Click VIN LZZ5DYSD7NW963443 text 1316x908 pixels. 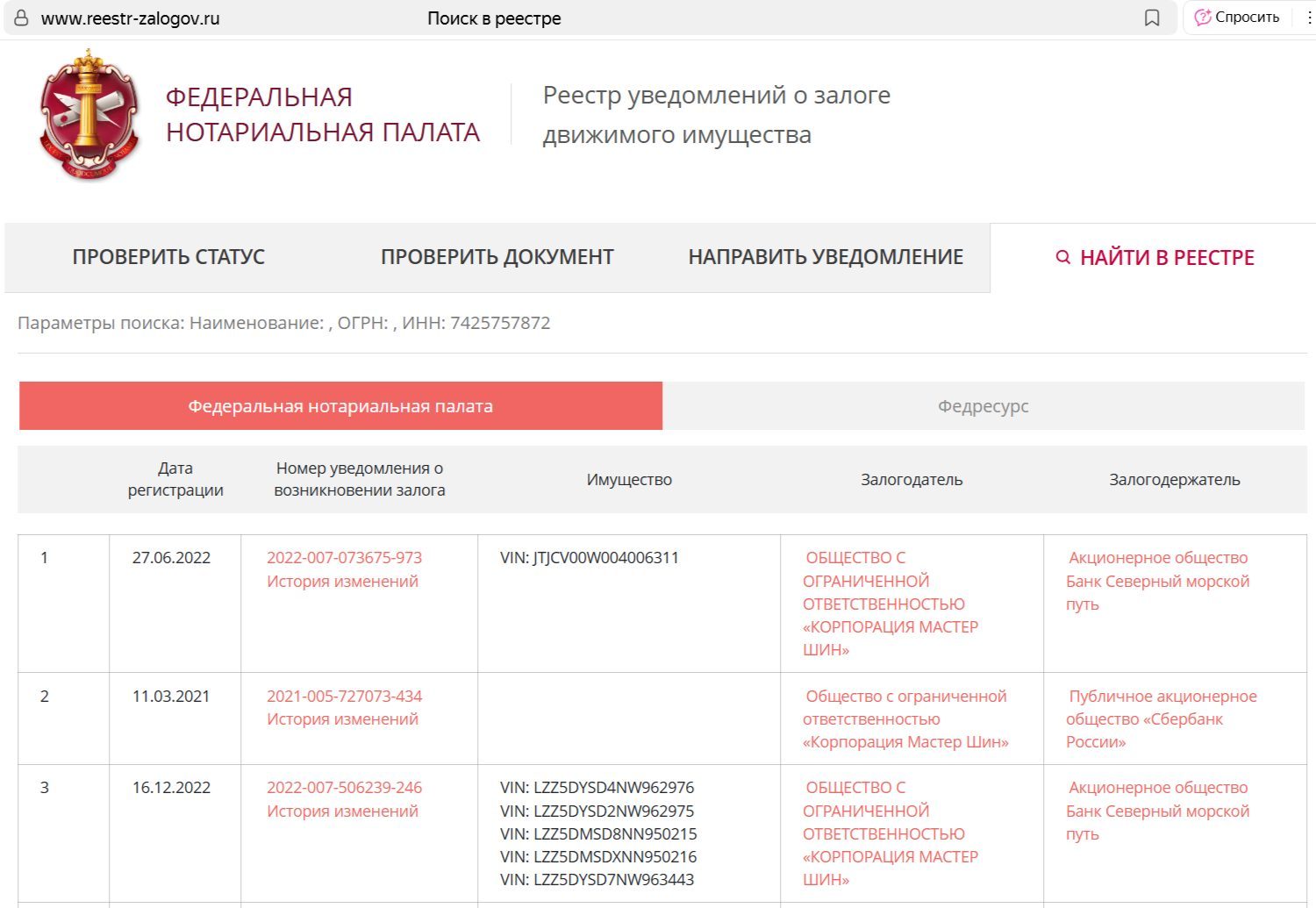pyautogui.click(x=597, y=880)
